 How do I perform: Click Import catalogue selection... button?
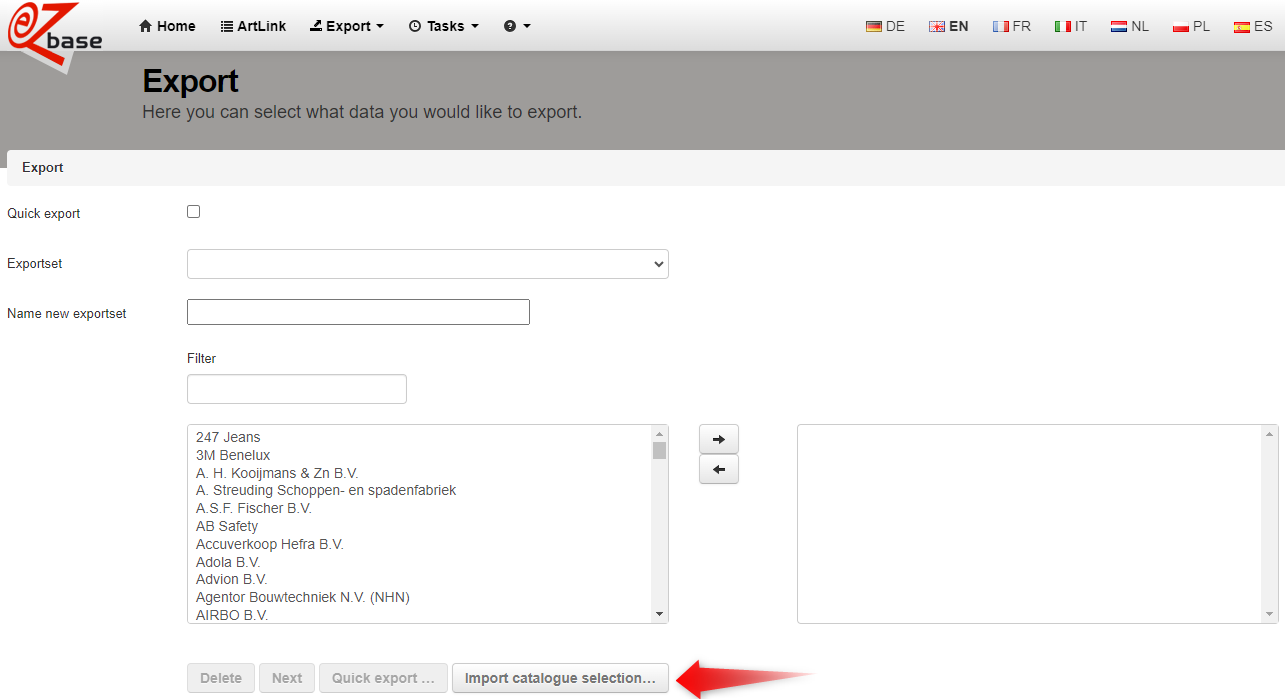[x=560, y=678]
